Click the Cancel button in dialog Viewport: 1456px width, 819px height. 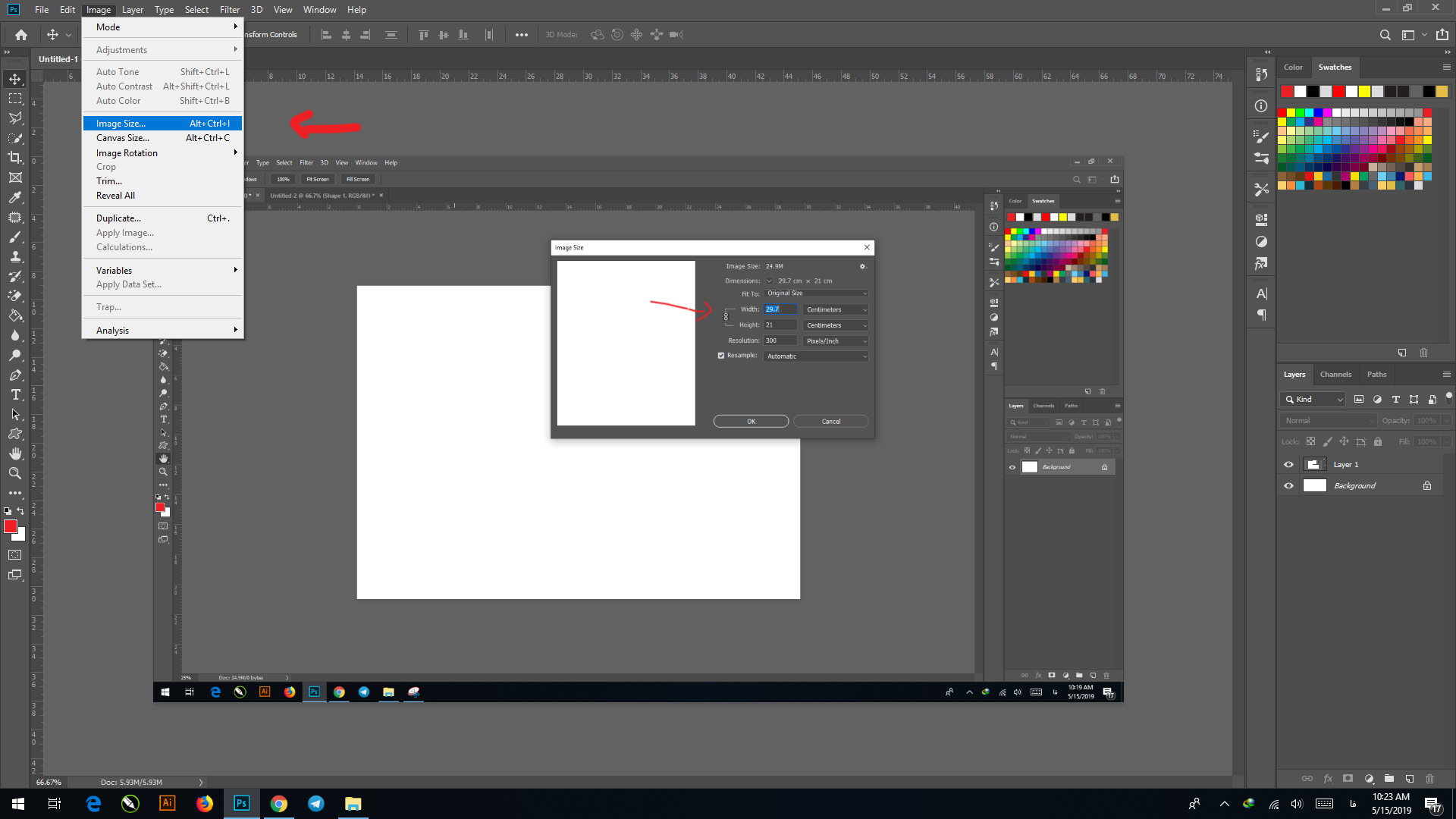click(831, 422)
